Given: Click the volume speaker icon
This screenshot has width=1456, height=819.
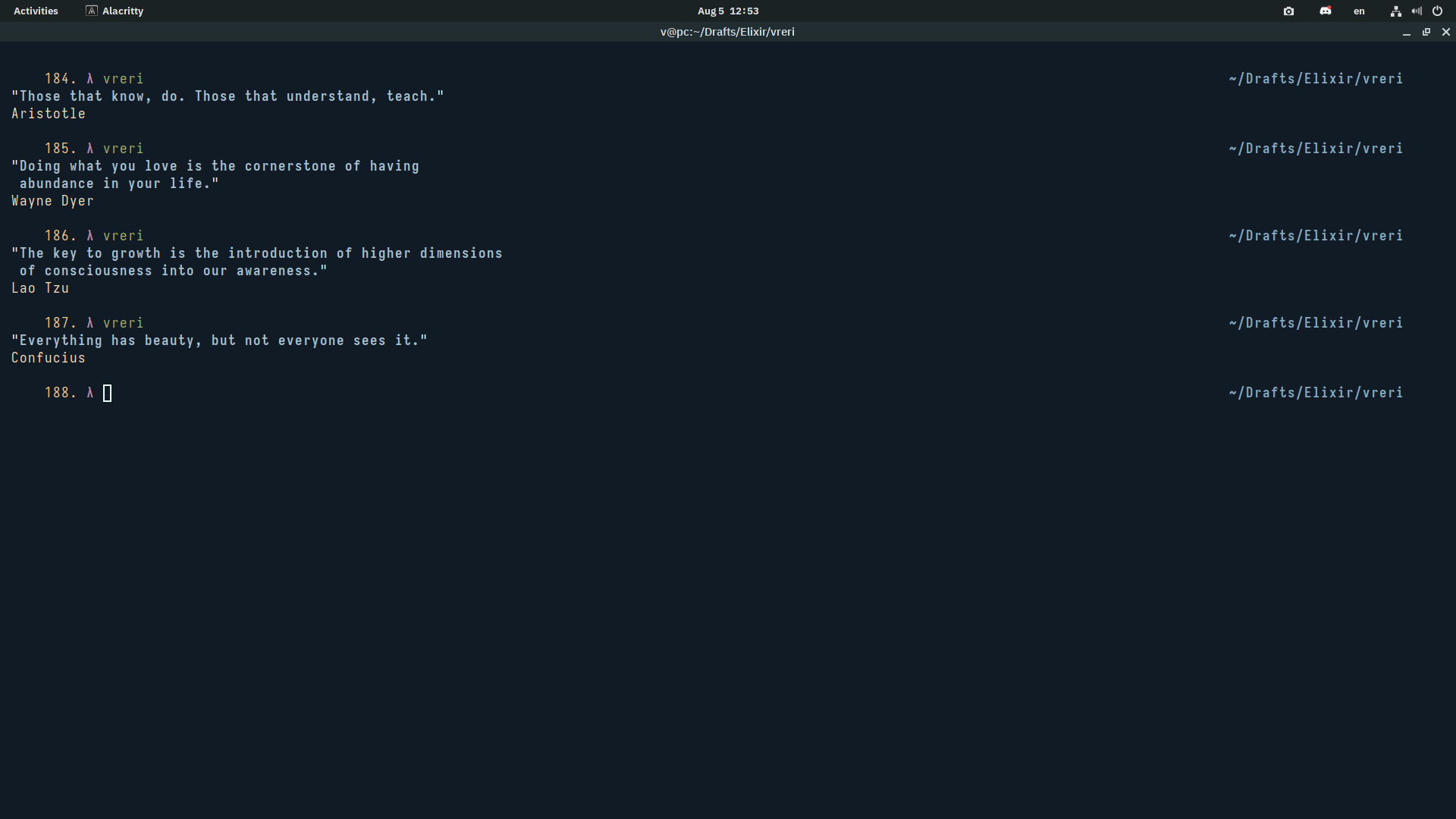Looking at the screenshot, I should pos(1417,11).
